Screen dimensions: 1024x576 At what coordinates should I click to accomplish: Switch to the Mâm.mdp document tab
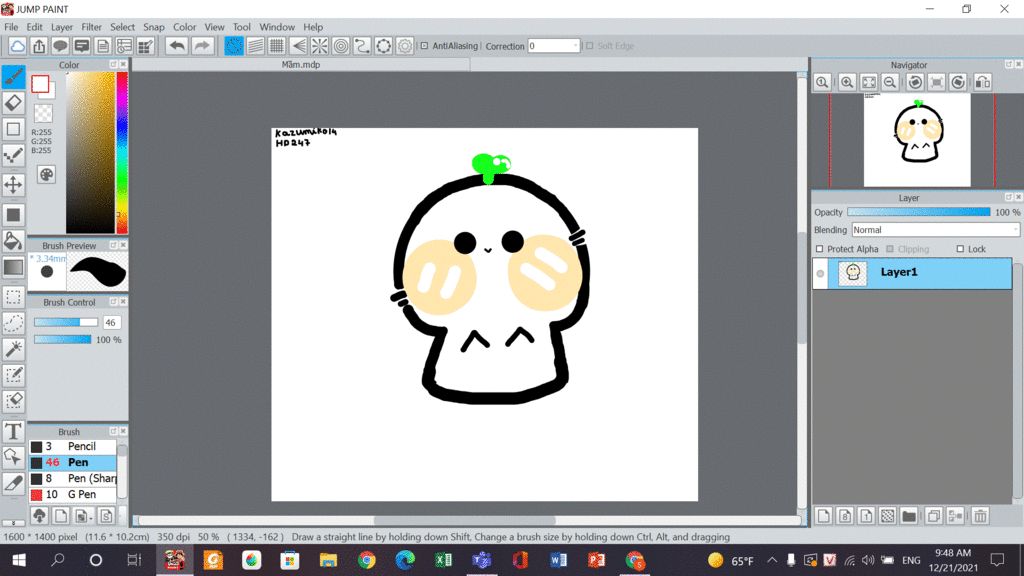(301, 65)
